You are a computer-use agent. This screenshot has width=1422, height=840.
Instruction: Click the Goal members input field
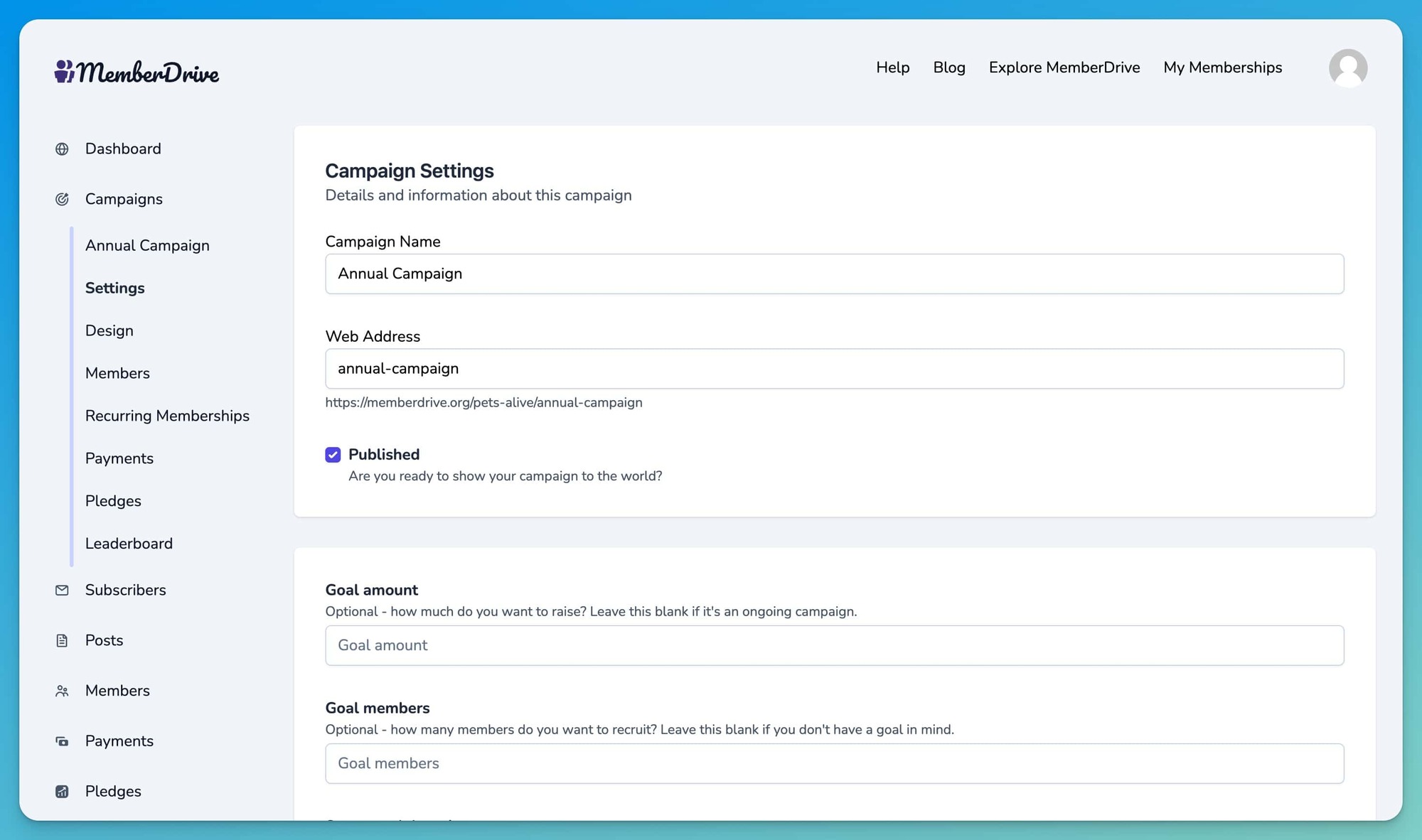point(834,763)
